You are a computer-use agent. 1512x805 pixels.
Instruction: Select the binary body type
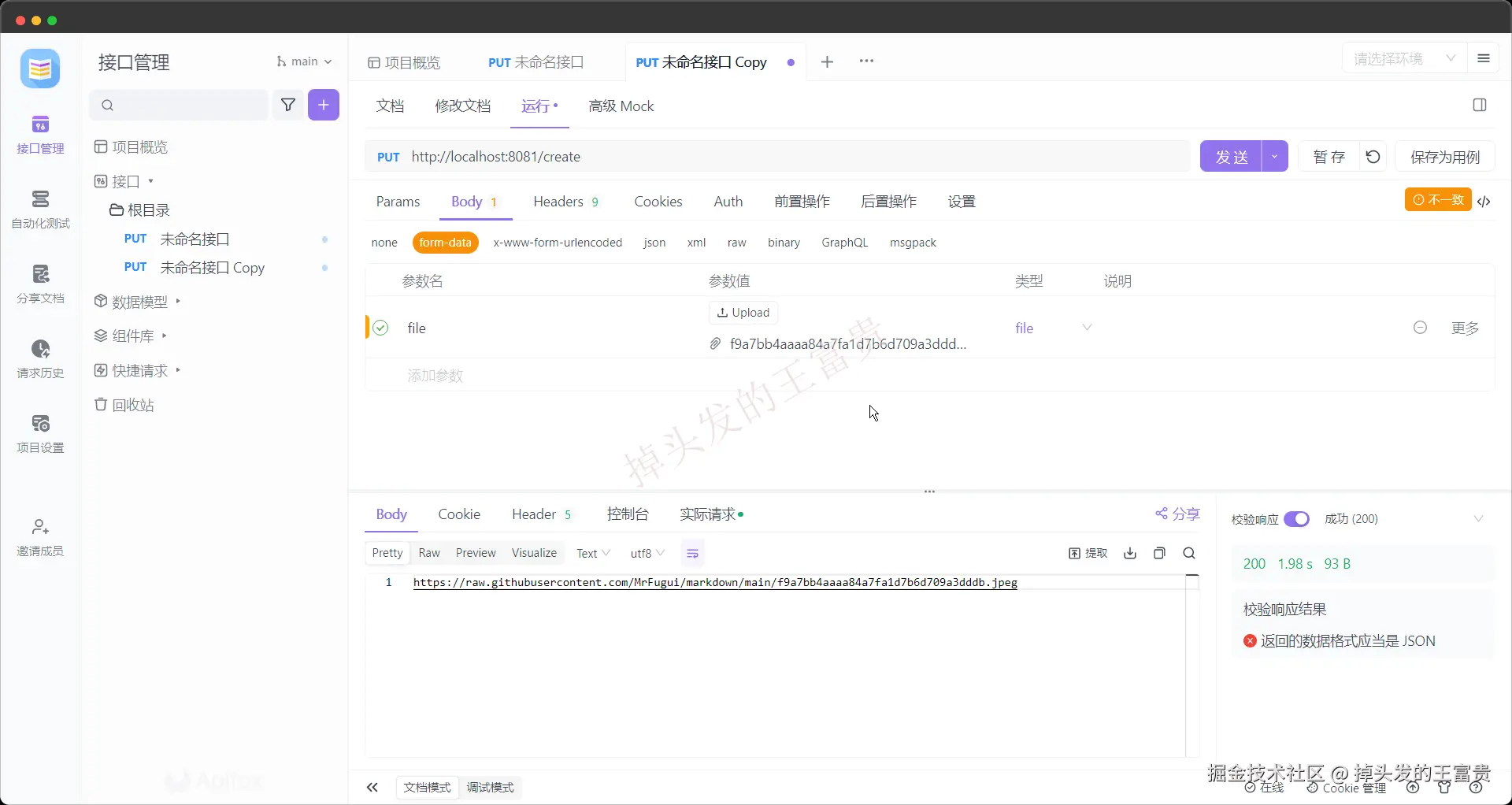tap(784, 243)
